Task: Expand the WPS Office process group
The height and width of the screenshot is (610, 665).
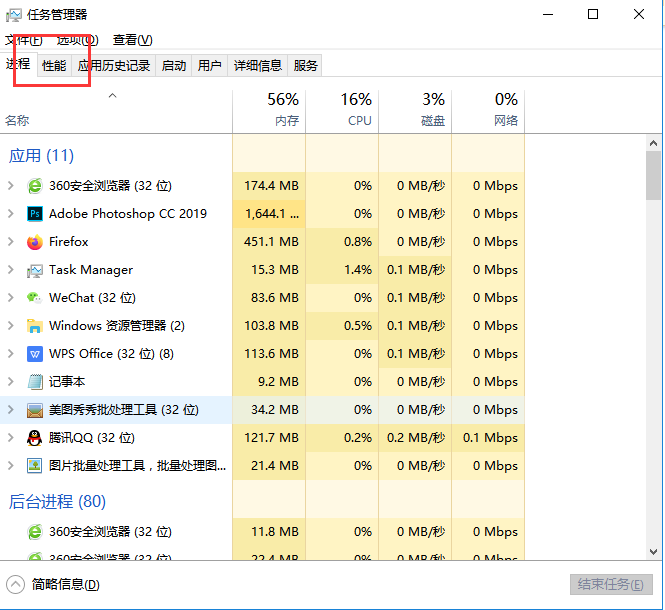Action: (11, 354)
